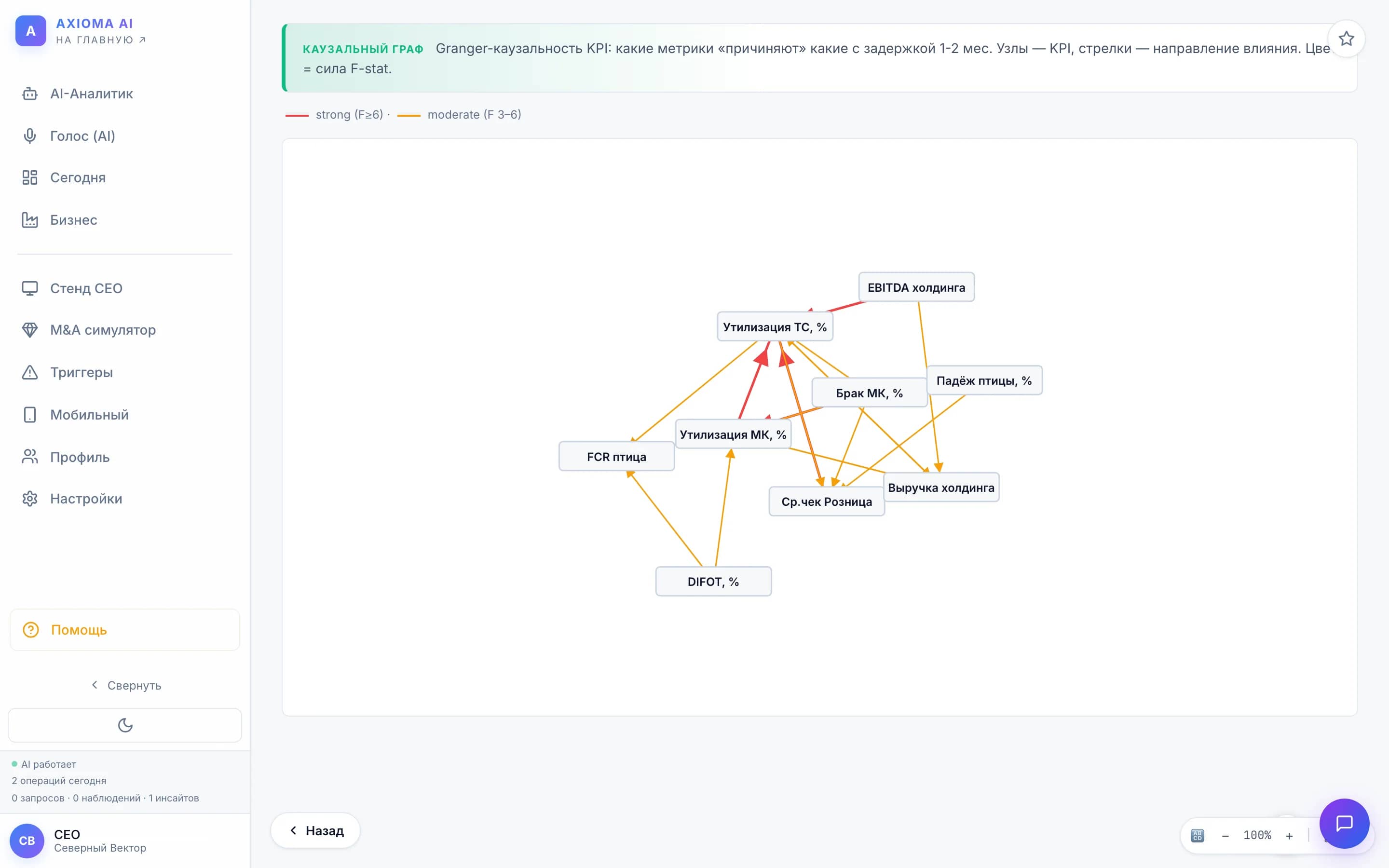This screenshot has width=1389, height=868.
Task: Click the '1 инсайтов' status text
Action: coord(174,798)
